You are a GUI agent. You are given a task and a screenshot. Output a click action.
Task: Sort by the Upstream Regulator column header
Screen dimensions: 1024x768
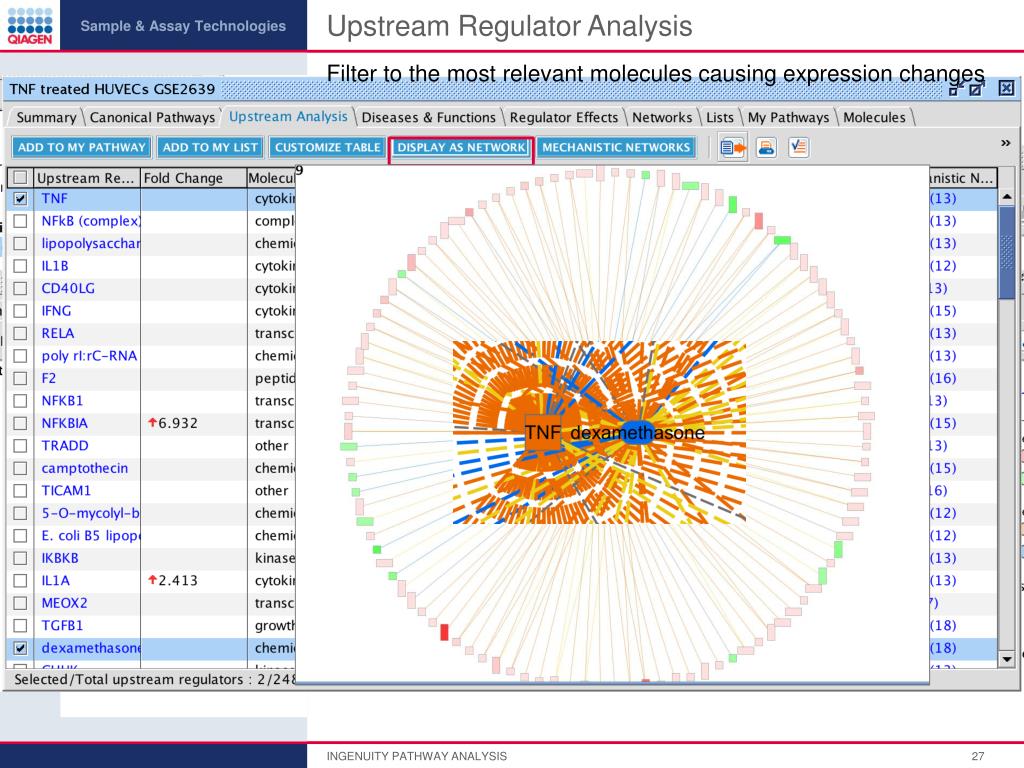click(x=87, y=178)
